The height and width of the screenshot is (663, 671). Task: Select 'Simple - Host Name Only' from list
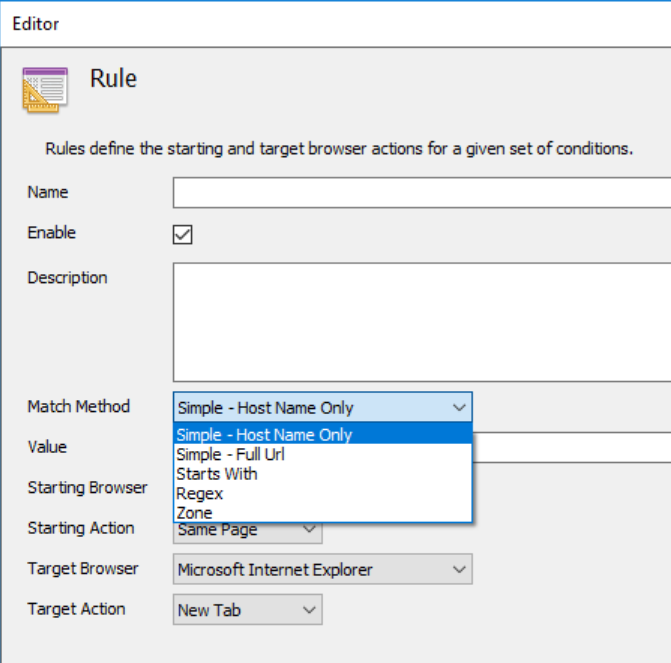[264, 435]
